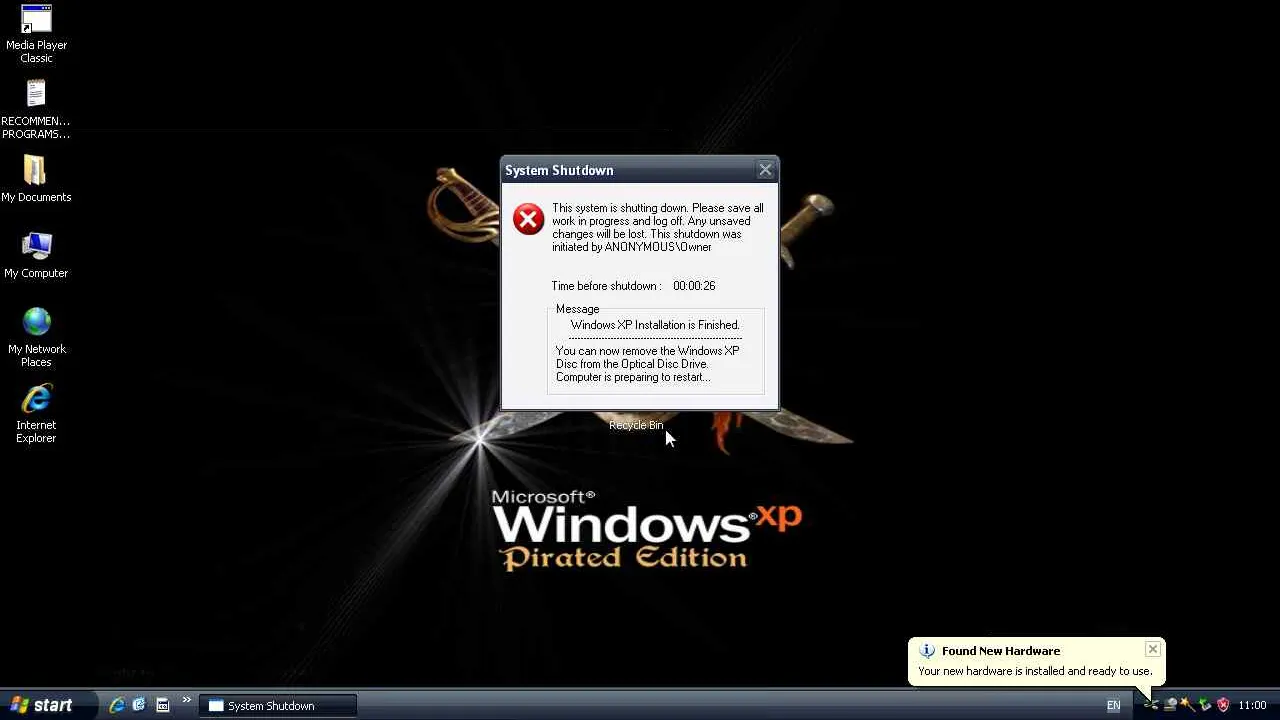The width and height of the screenshot is (1280, 720).
Task: Click the window-shaped Quick Launch icon before the chevron
Action: pos(163,705)
